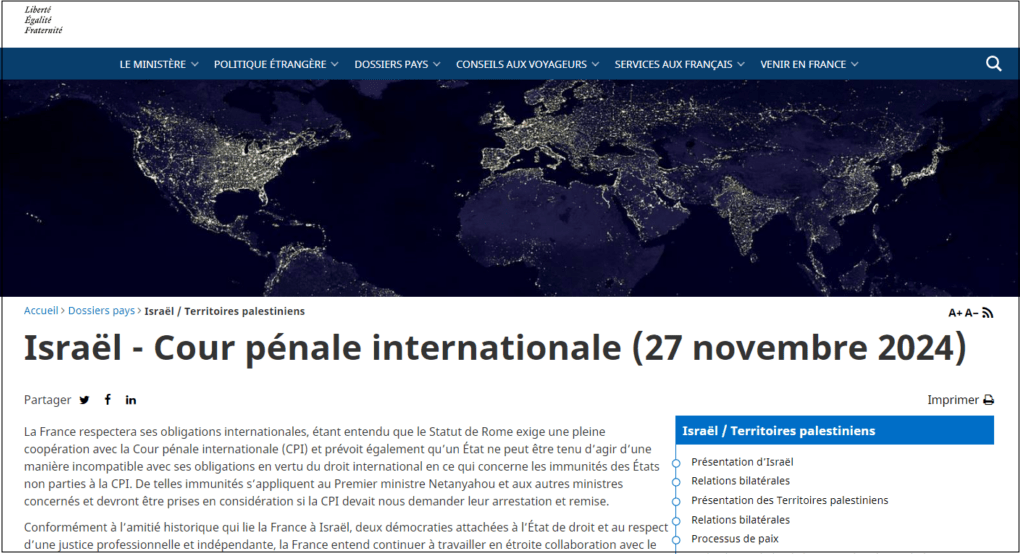Click the Israël / Territoires palestiniens breadcrumb text
1020x554 pixels.
[x=224, y=311]
